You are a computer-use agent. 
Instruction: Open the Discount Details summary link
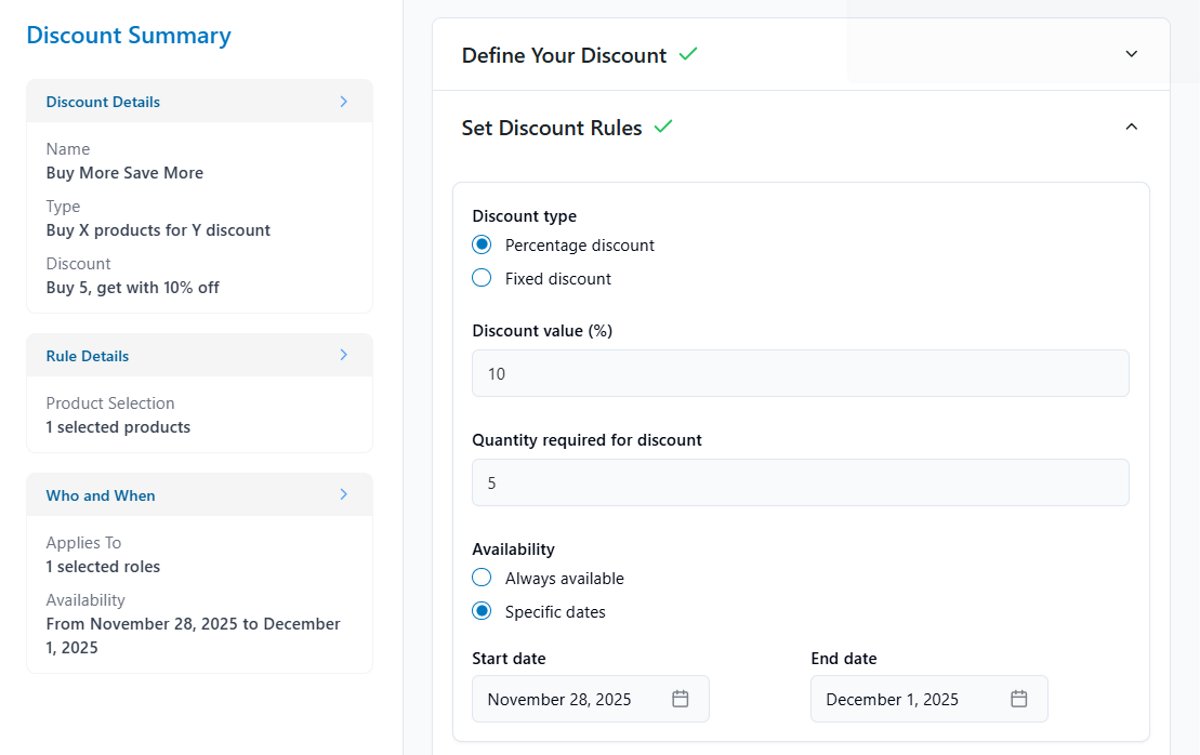click(x=103, y=102)
